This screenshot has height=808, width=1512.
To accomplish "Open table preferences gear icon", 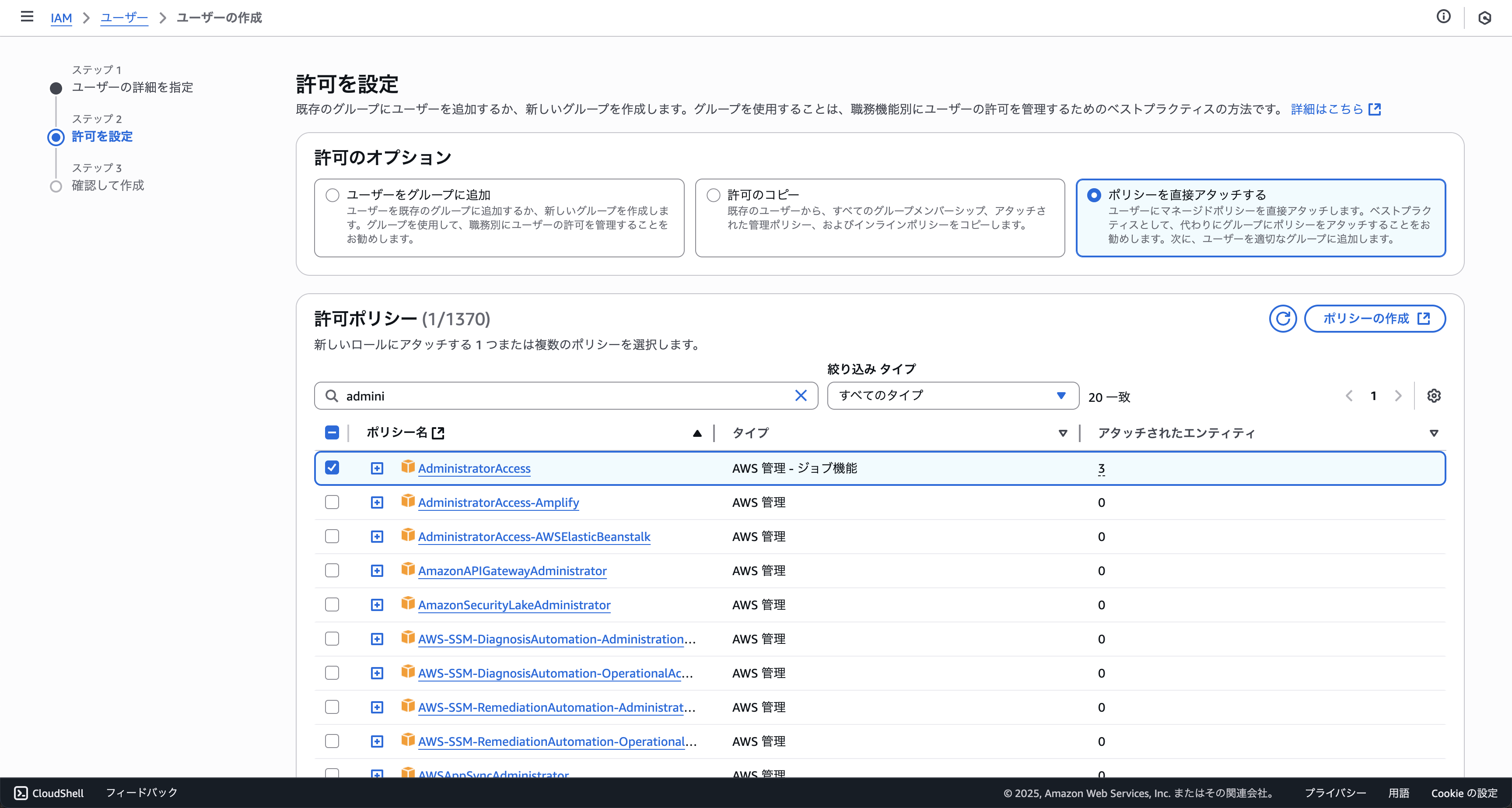I will click(x=1434, y=396).
